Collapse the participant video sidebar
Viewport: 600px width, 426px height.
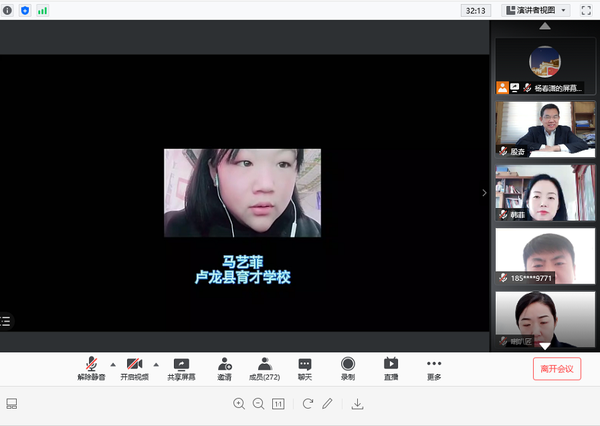pyautogui.click(x=485, y=193)
